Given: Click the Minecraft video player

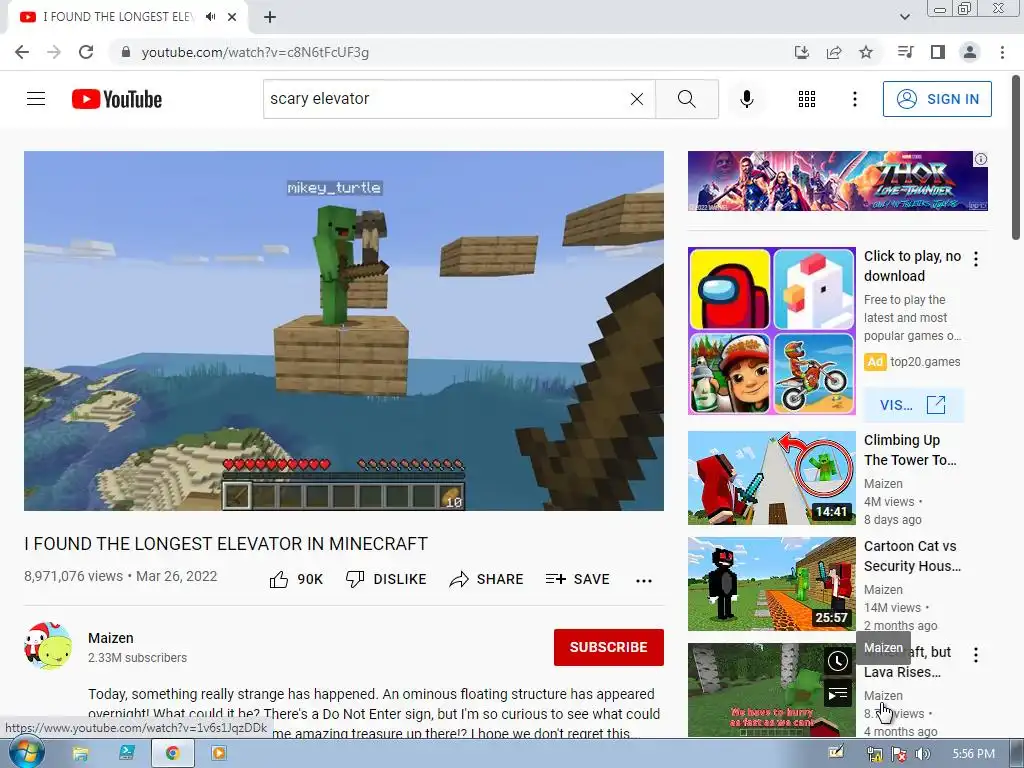Looking at the screenshot, I should click(x=344, y=330).
